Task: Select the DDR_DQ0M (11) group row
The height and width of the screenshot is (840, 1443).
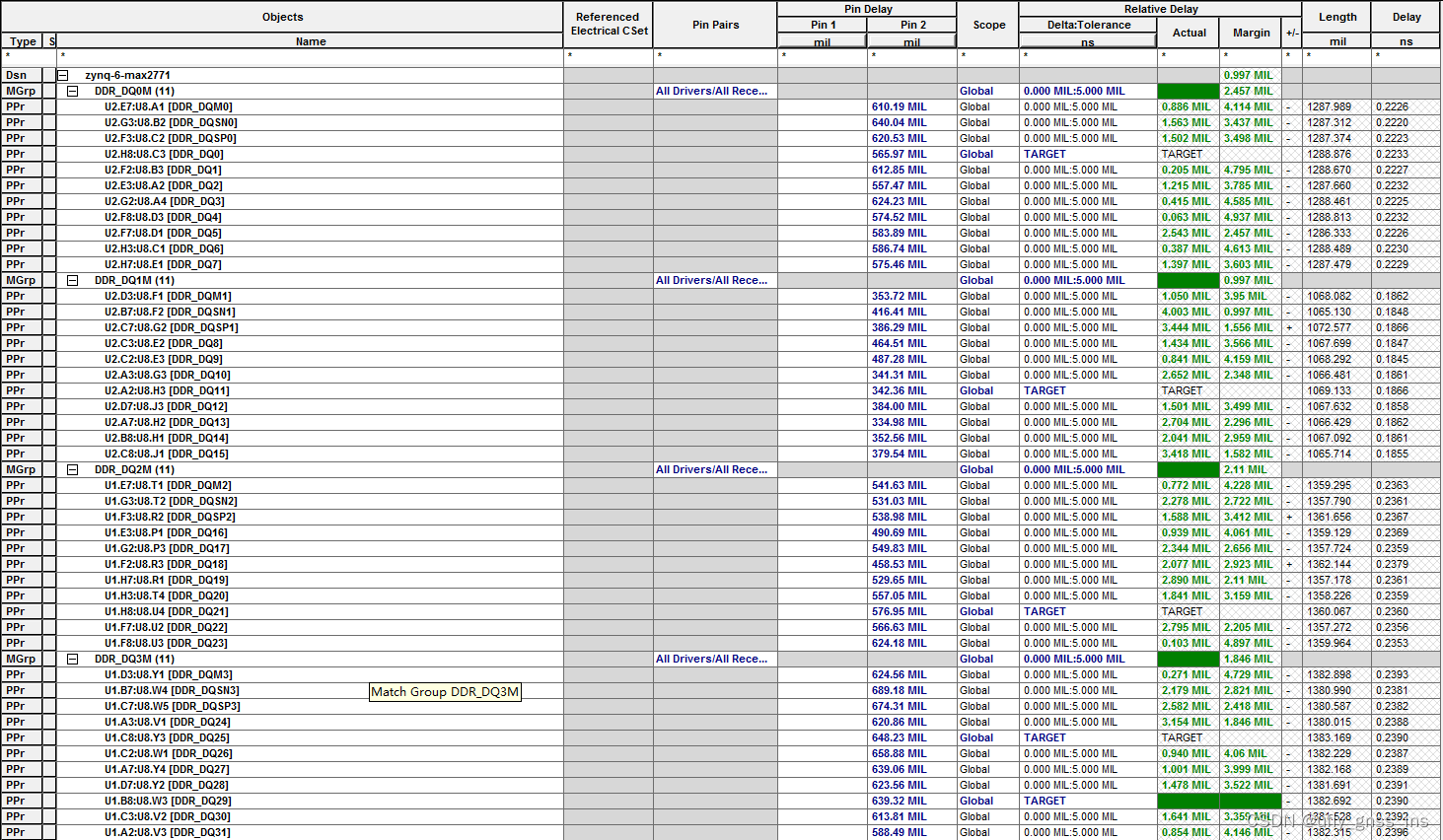Action: click(134, 91)
